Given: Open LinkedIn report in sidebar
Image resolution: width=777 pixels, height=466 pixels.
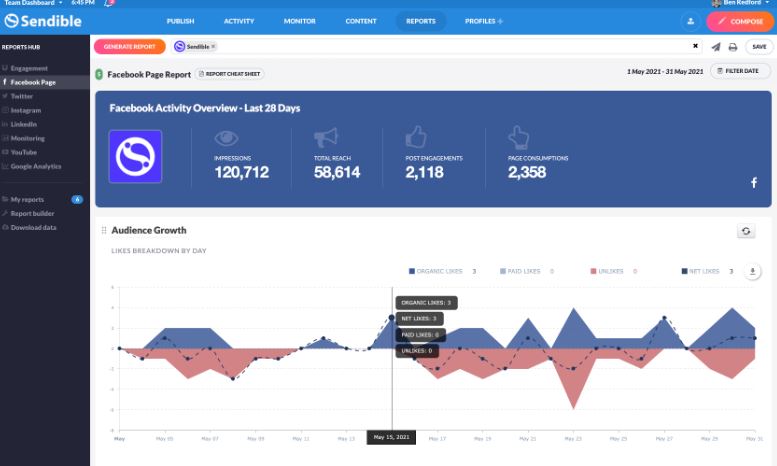Looking at the screenshot, I should (23, 124).
